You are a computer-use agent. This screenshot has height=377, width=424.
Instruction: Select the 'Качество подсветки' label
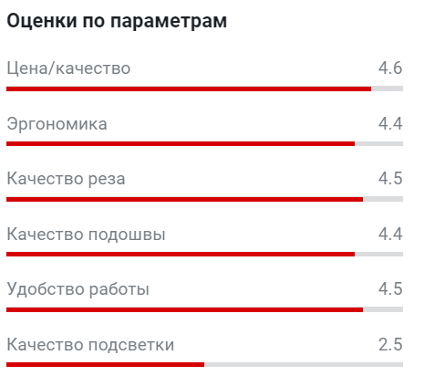pyautogui.click(x=90, y=345)
